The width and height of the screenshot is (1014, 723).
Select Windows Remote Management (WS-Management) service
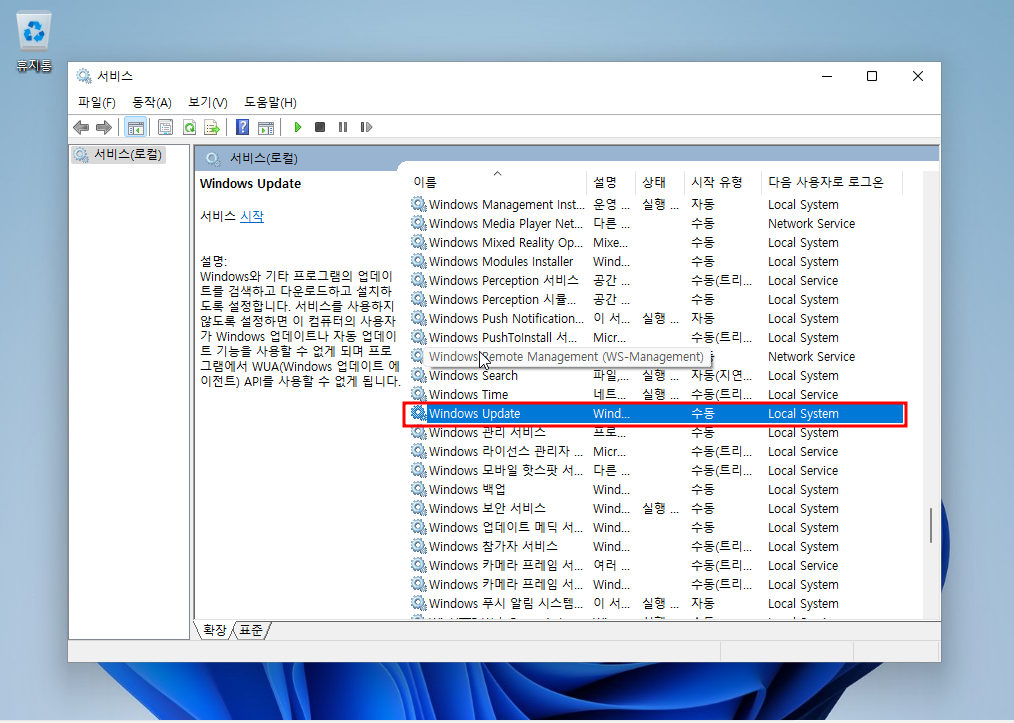tap(656, 356)
